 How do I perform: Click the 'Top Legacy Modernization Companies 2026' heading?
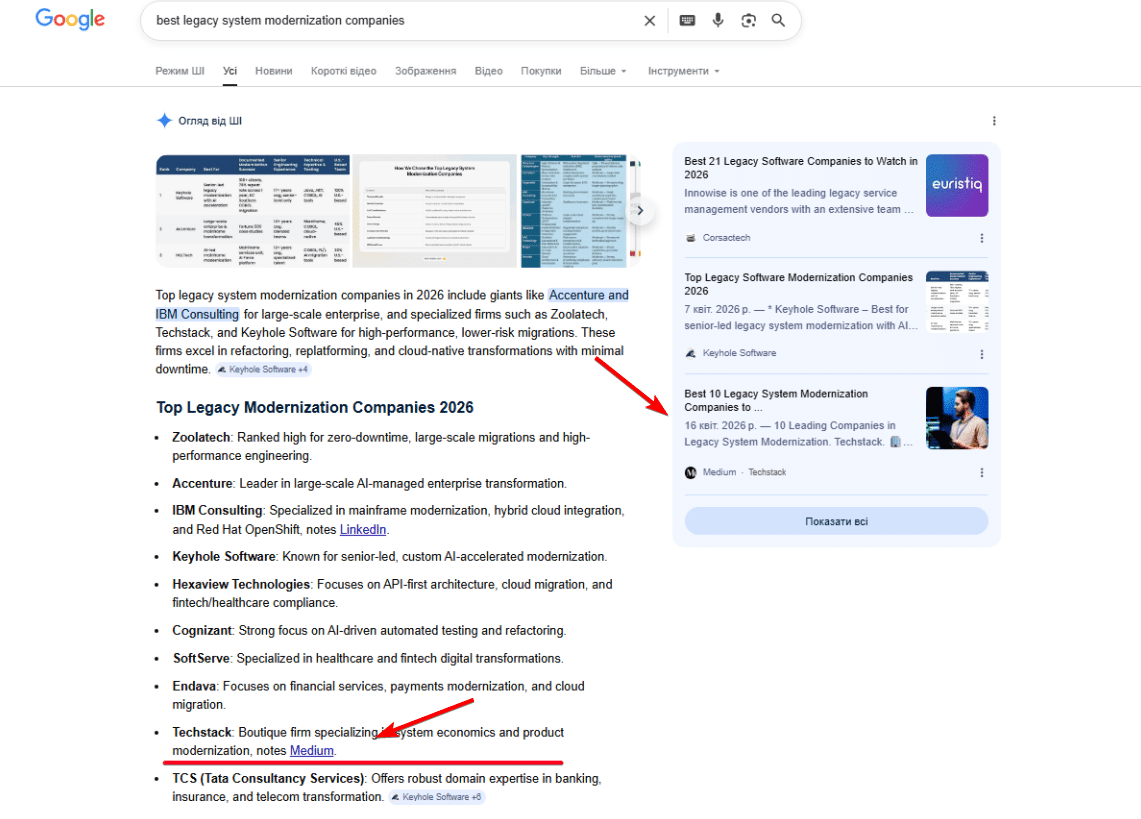314,407
